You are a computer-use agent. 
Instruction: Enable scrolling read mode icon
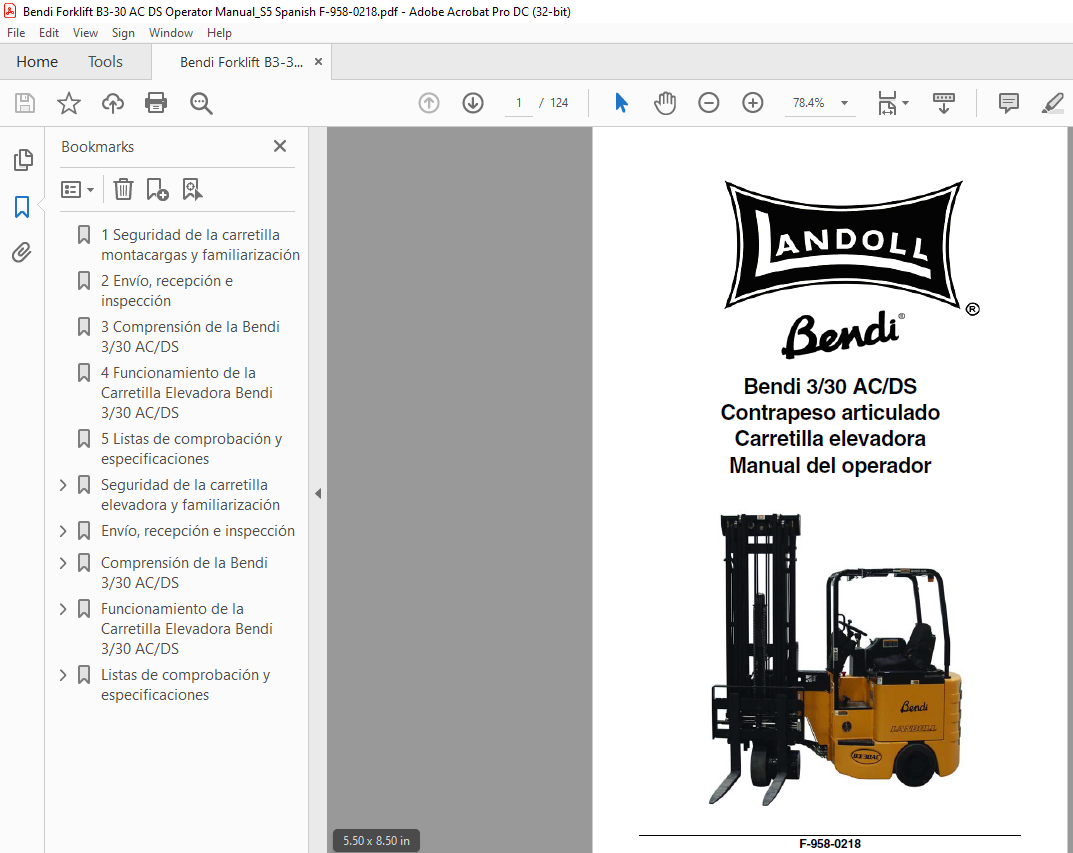point(944,103)
